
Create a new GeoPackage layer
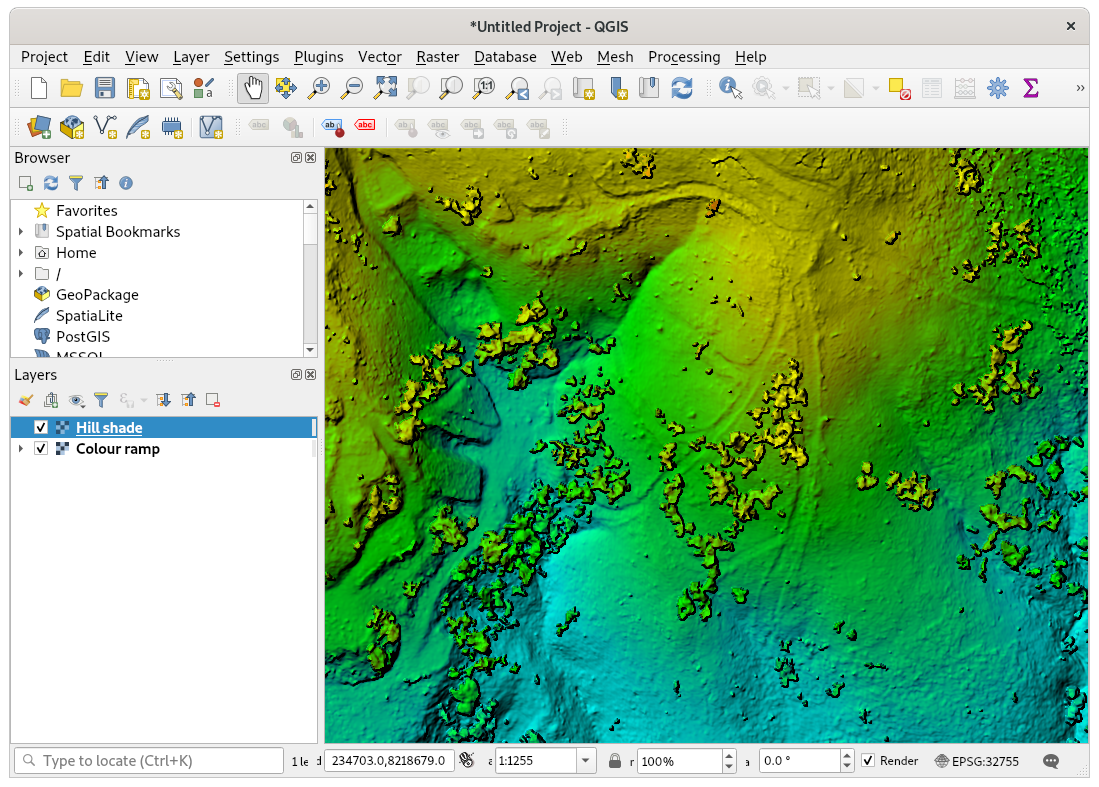(71, 127)
